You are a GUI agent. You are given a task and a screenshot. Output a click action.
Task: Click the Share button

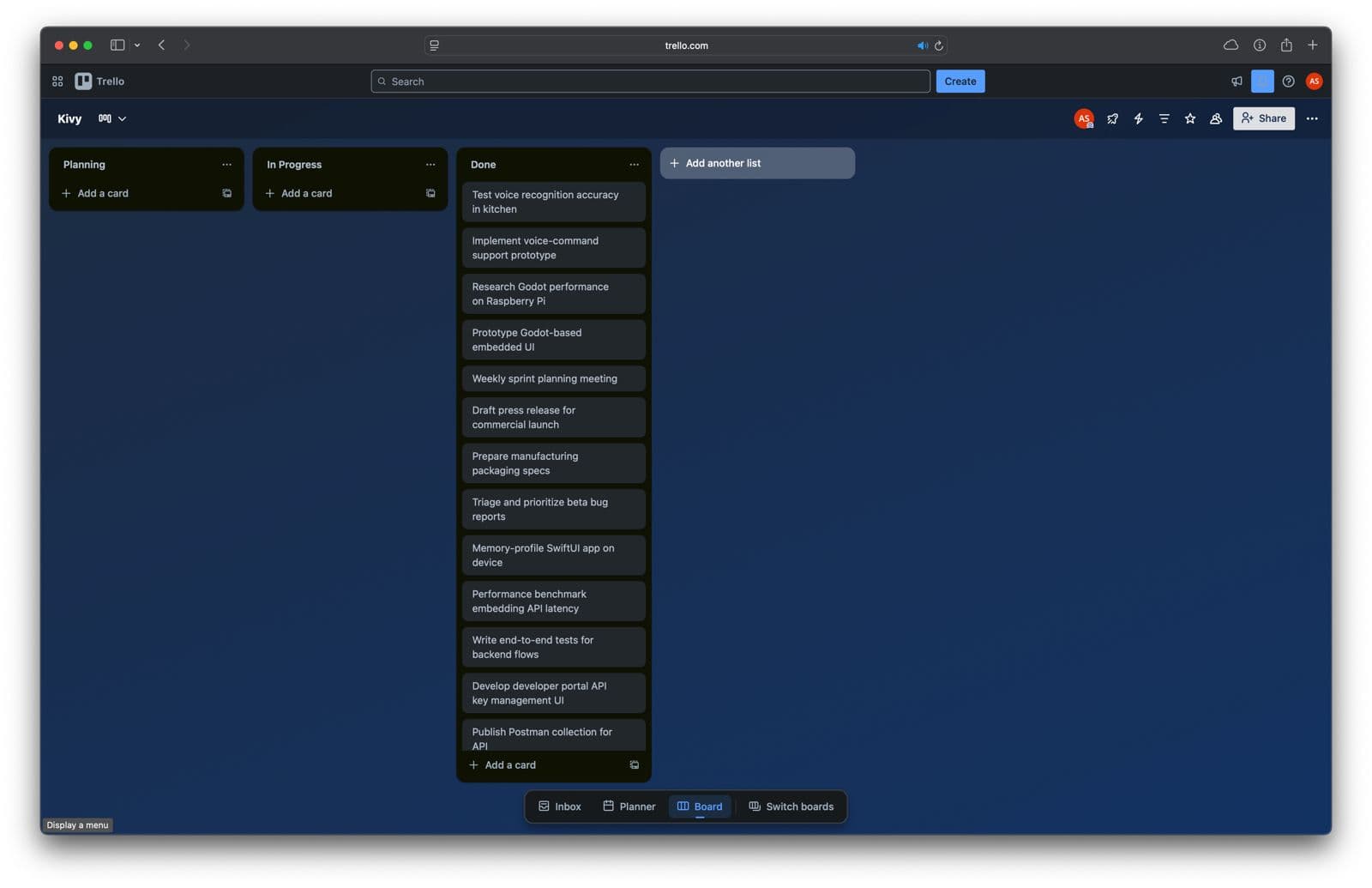tap(1263, 118)
